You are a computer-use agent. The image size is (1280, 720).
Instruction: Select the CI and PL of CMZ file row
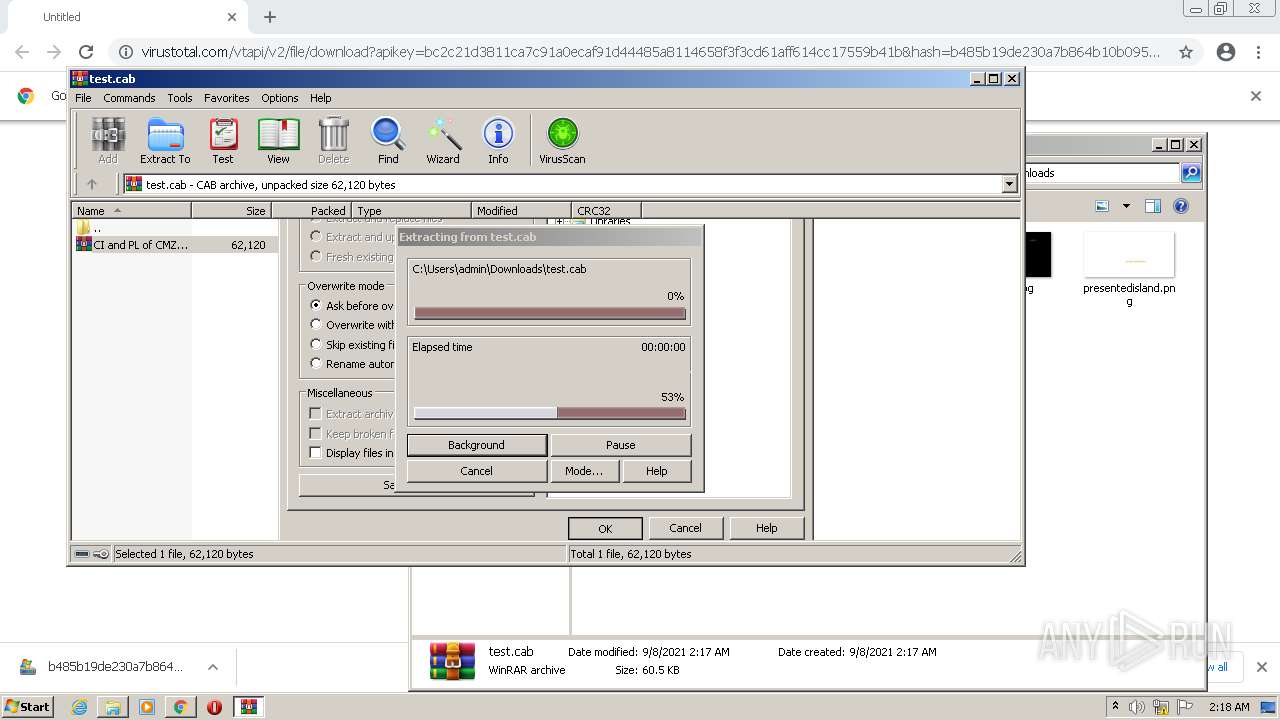click(175, 245)
